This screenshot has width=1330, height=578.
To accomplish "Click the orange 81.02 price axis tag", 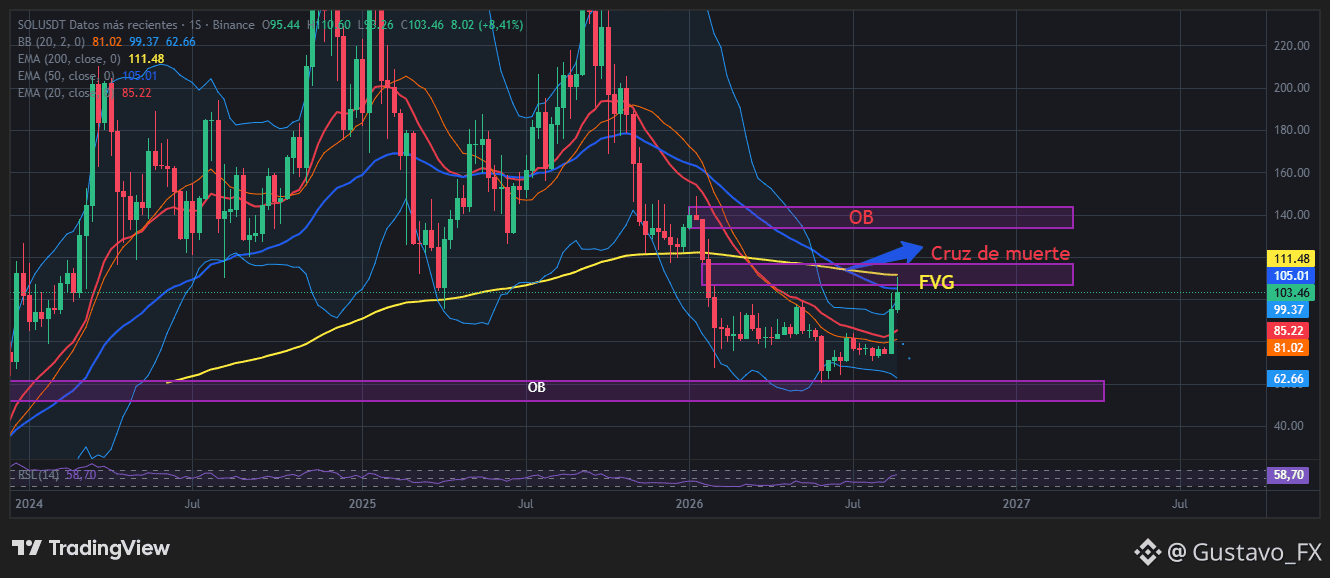I will 1289,347.
